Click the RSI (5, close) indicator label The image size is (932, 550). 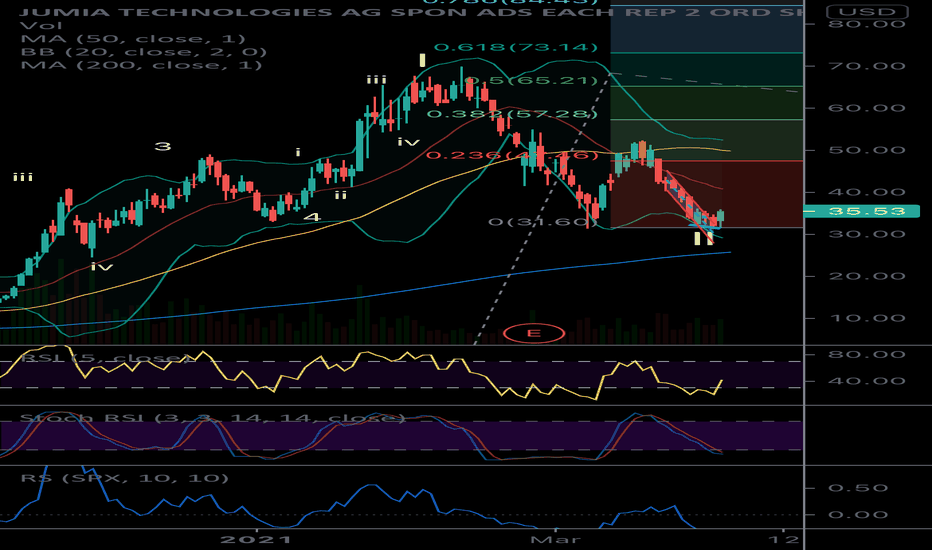click(x=106, y=358)
